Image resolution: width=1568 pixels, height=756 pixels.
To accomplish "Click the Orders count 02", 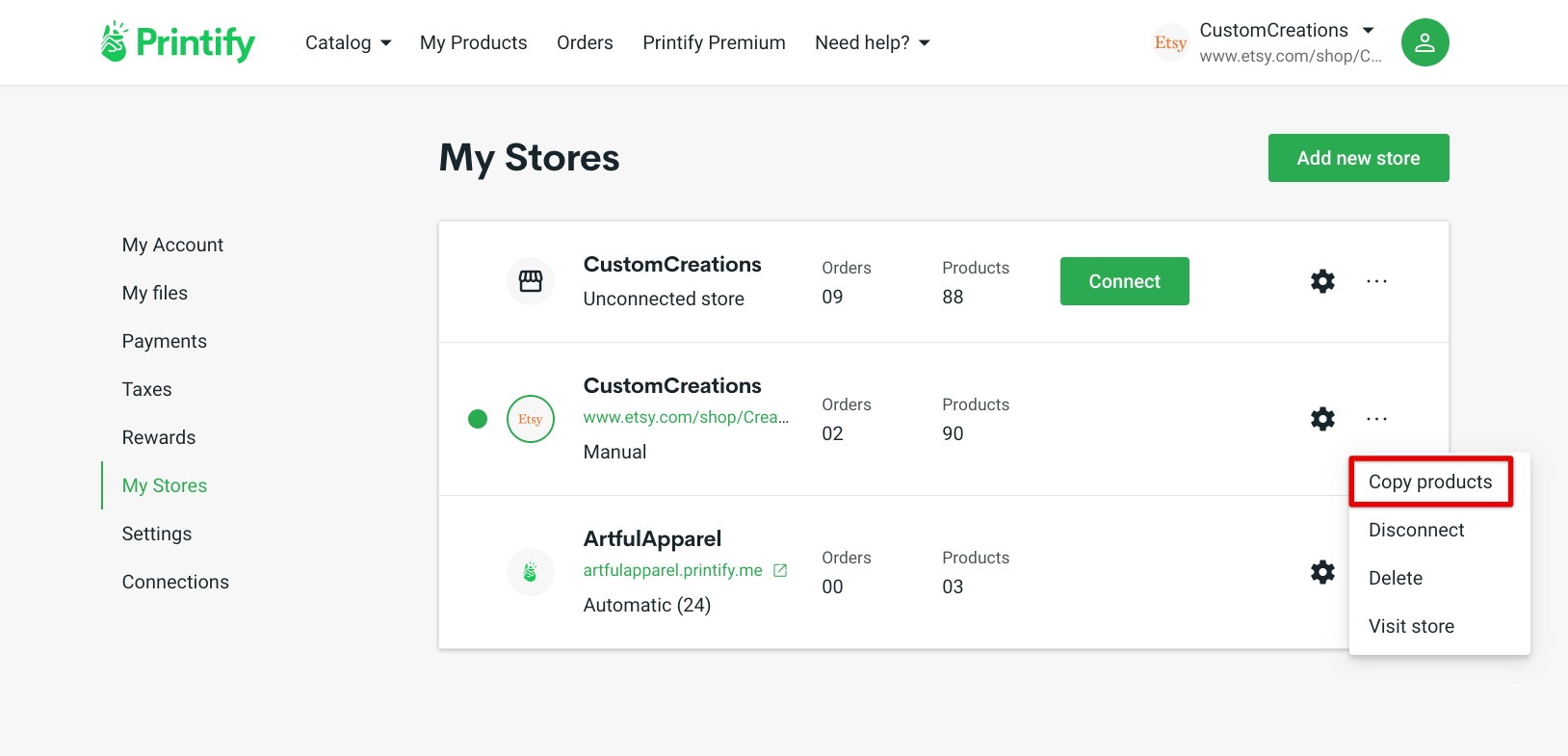I will pyautogui.click(x=832, y=433).
